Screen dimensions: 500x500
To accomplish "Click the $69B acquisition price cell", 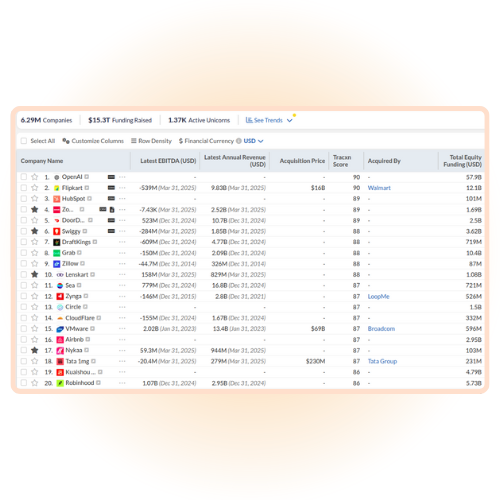I will (318, 329).
